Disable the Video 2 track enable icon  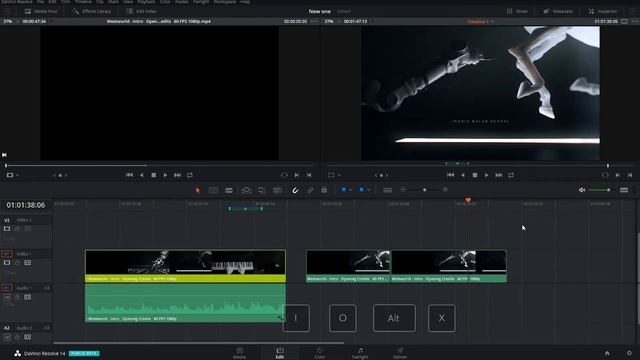(7, 229)
